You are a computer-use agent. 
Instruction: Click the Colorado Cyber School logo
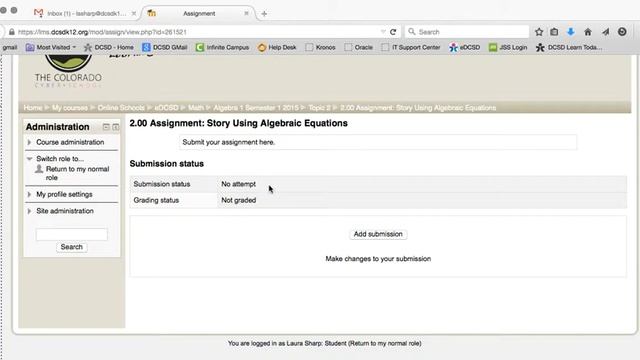68,72
